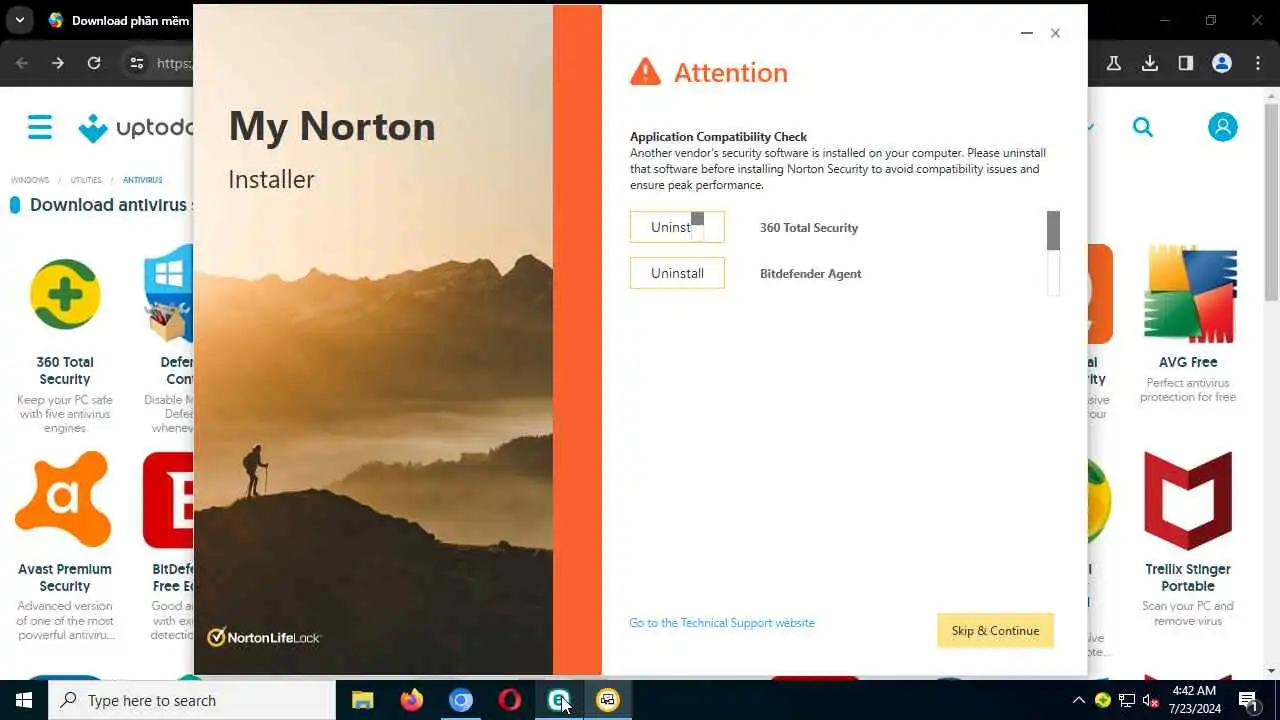Open the network tray icon
The width and height of the screenshot is (1280, 720).
(1127, 700)
